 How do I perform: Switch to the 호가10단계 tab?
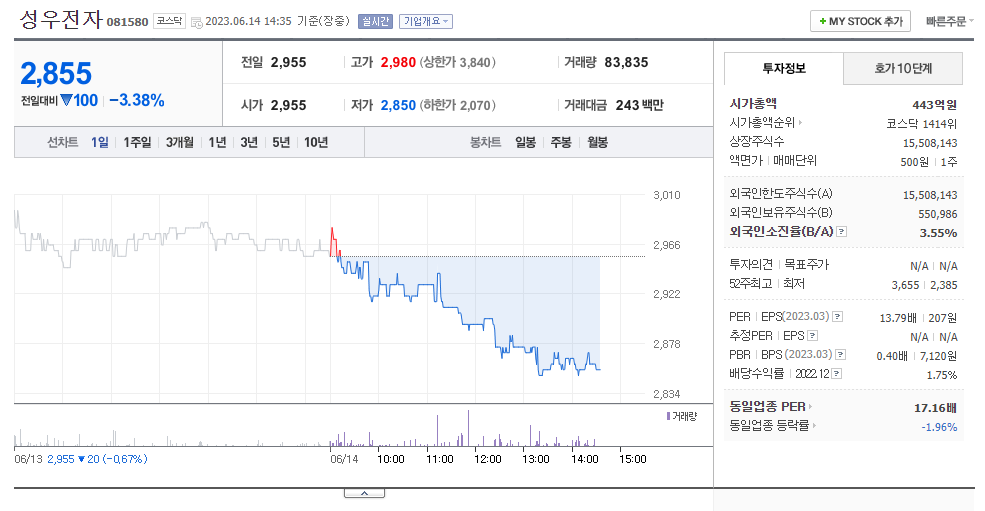tap(903, 69)
